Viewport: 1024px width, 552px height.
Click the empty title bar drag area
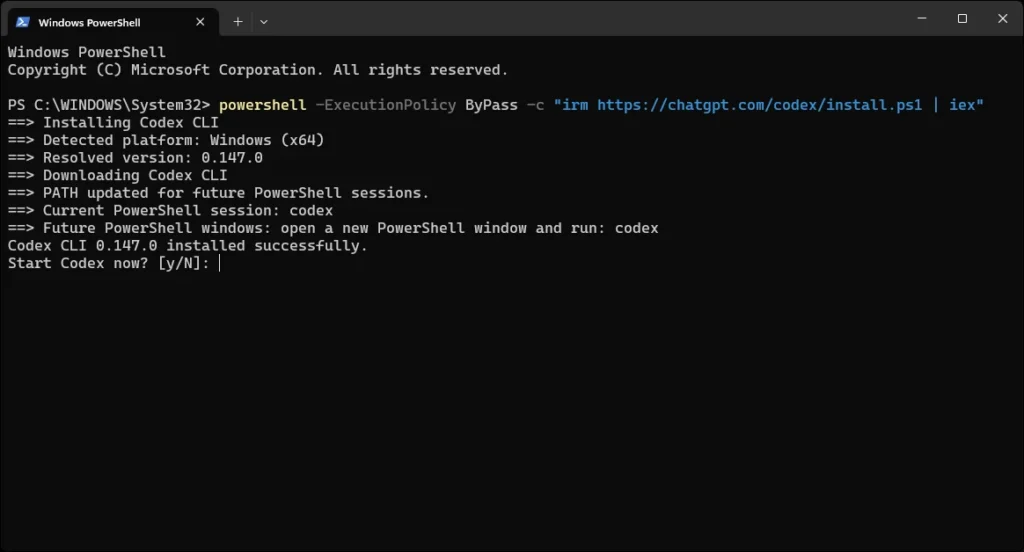point(588,18)
